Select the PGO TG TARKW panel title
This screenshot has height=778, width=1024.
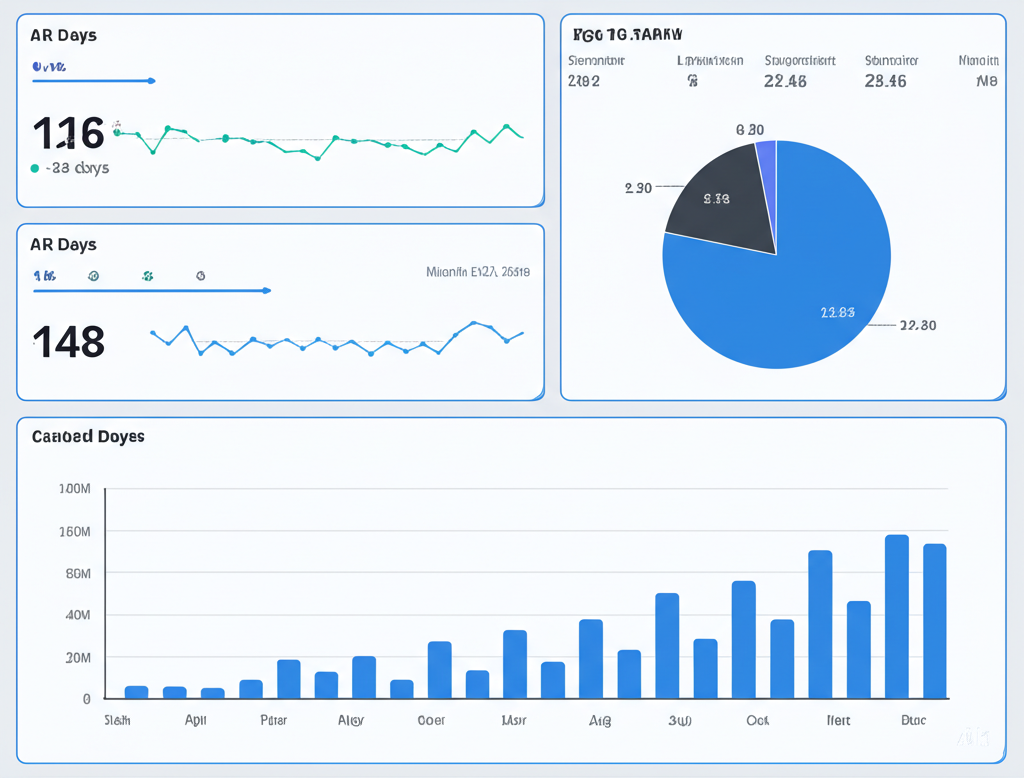pos(628,33)
